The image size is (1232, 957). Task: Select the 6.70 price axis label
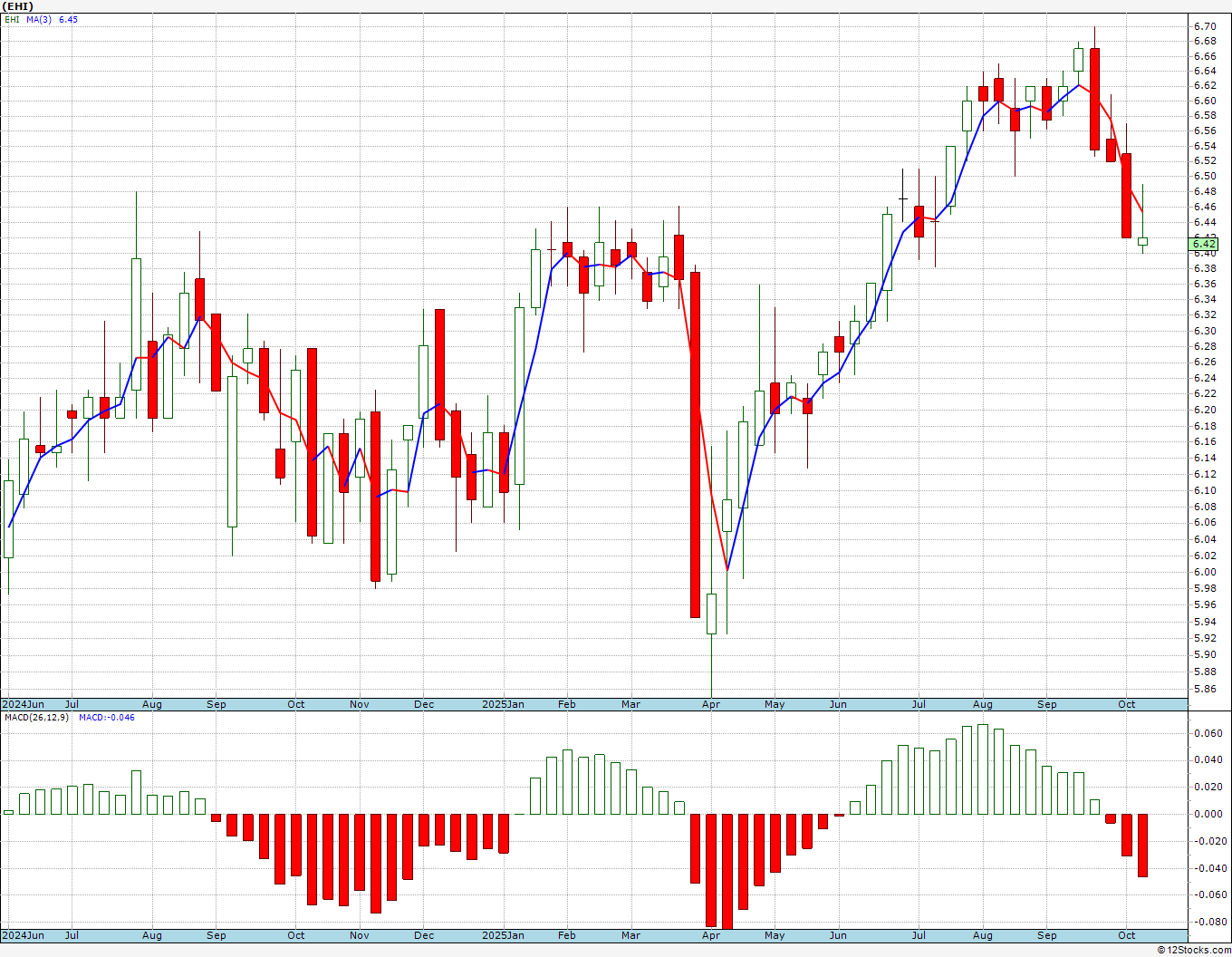point(1205,26)
